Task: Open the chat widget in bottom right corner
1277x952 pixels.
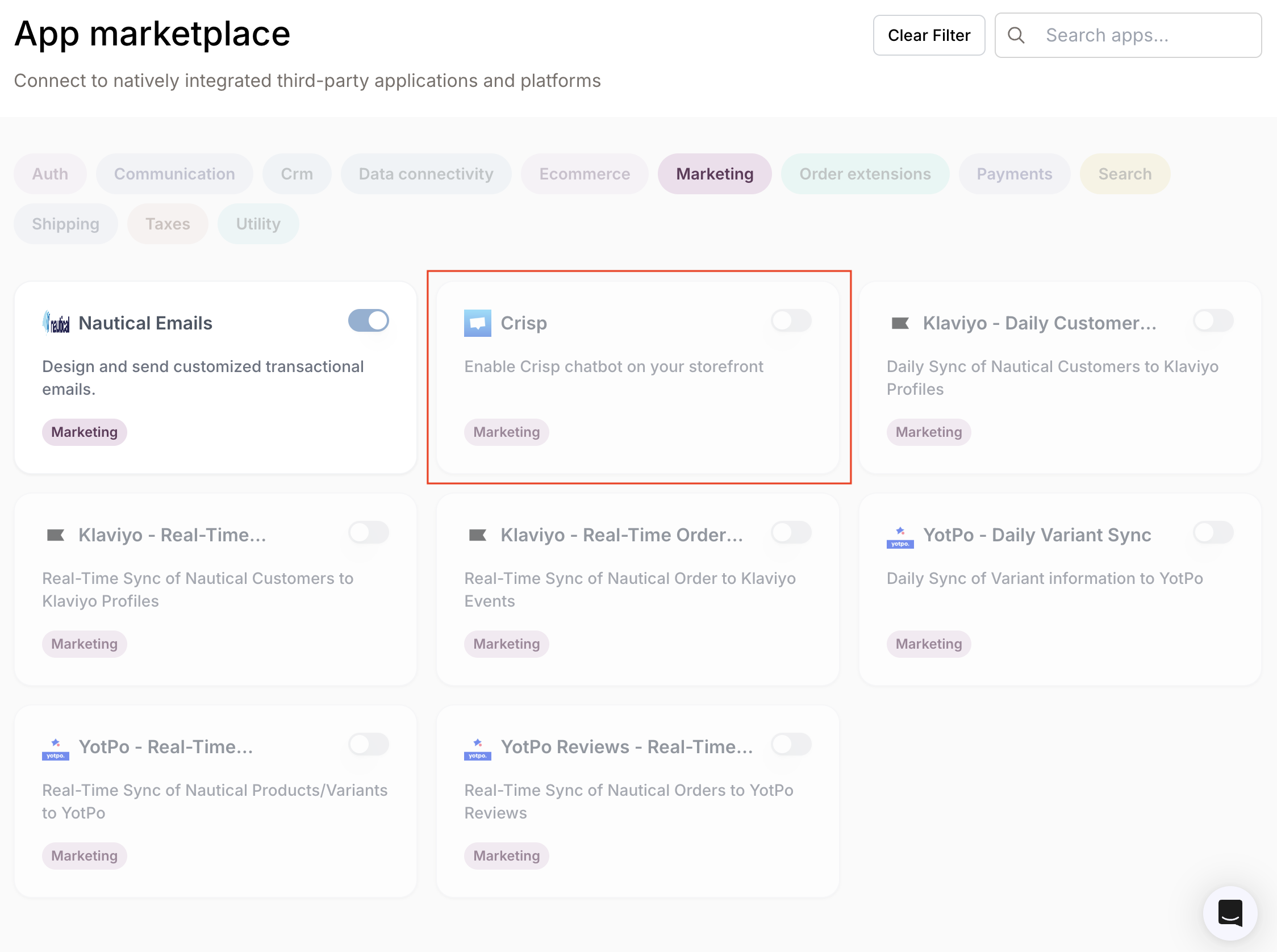Action: (x=1230, y=913)
